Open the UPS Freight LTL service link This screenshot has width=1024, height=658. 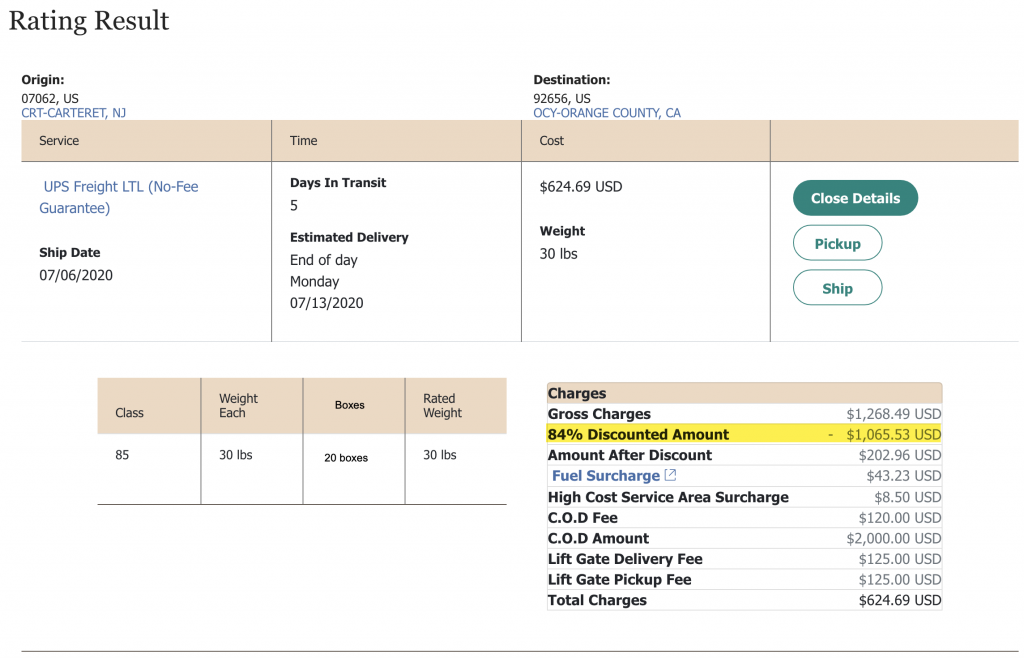[119, 197]
